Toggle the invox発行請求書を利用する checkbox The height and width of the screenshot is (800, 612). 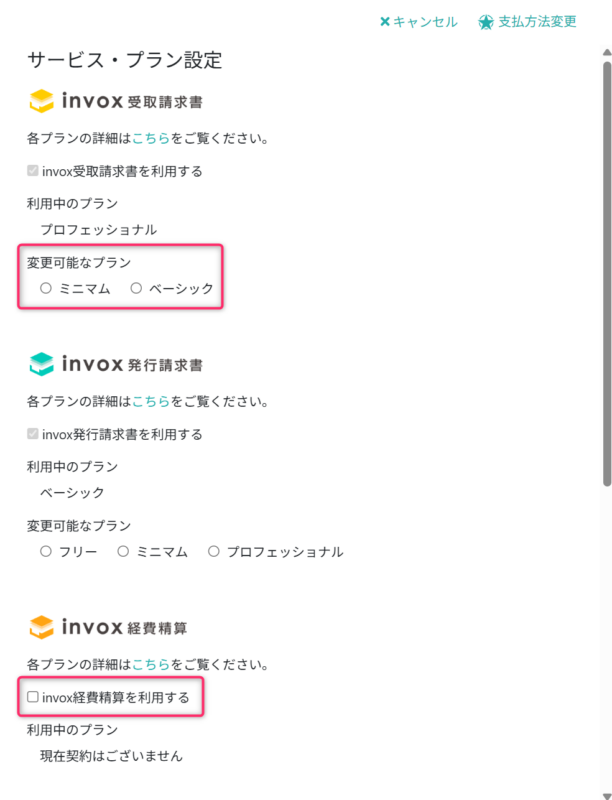[33, 434]
